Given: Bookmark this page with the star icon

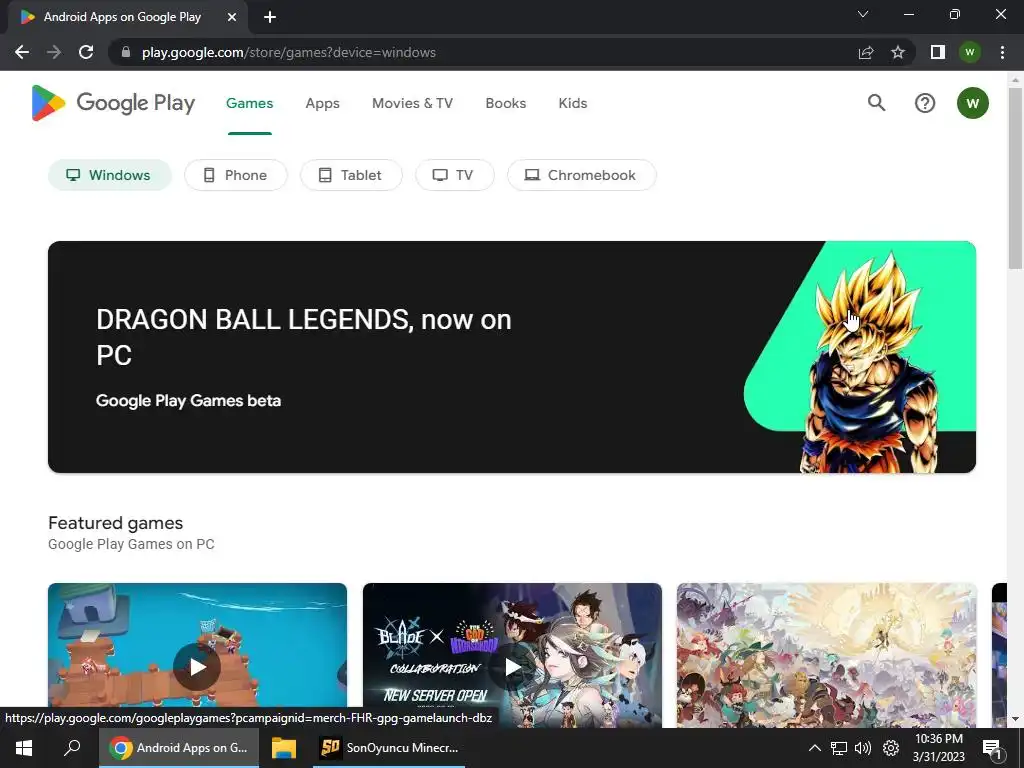Looking at the screenshot, I should pos(898,52).
